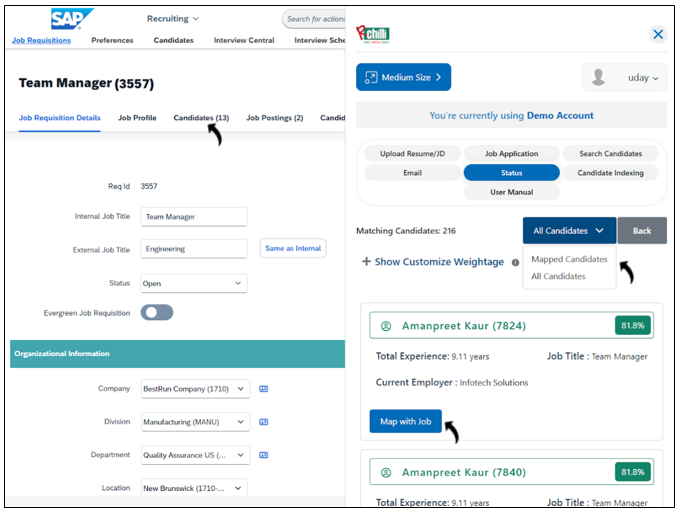Switch to the Candidates (13) tab
Viewport: 681px width, 512px height.
[x=201, y=118]
